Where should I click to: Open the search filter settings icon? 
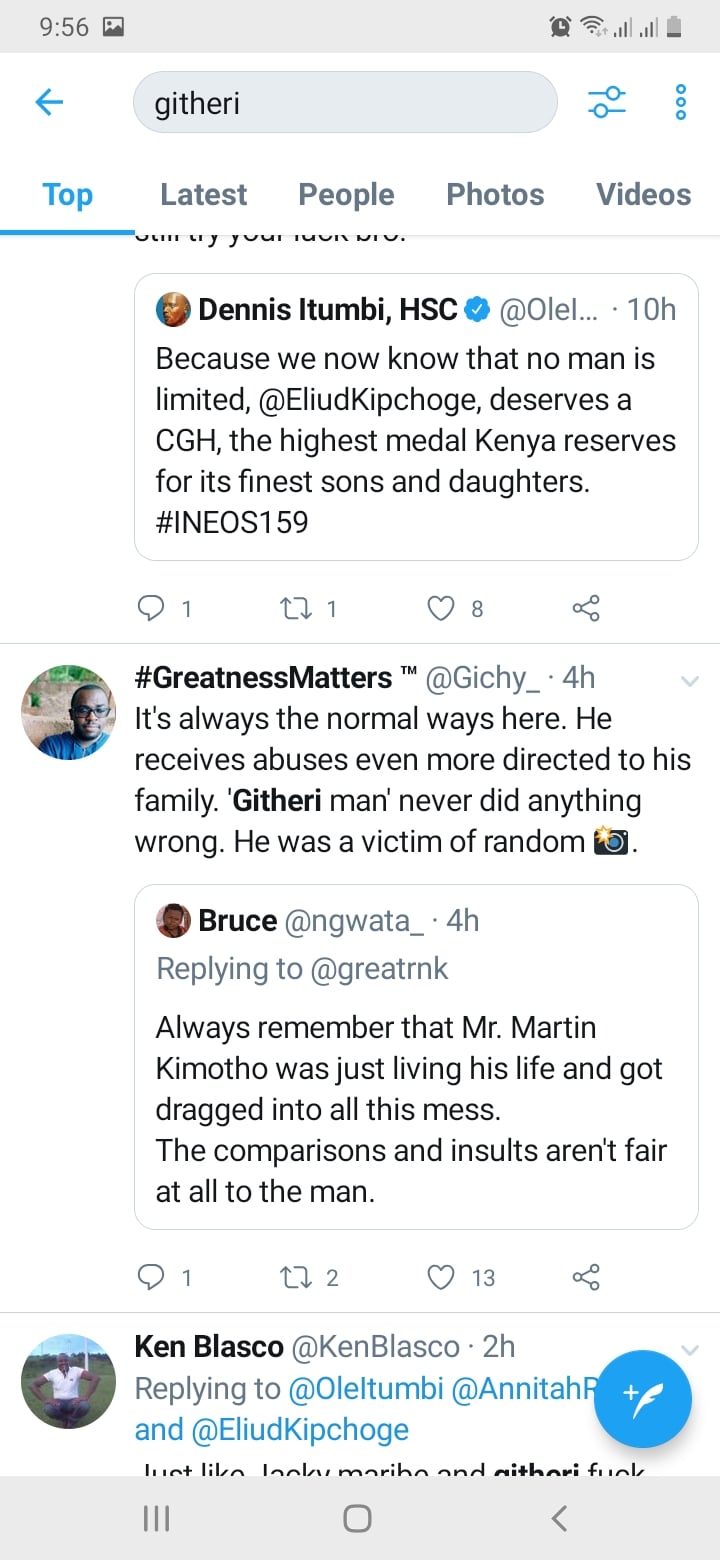click(606, 102)
